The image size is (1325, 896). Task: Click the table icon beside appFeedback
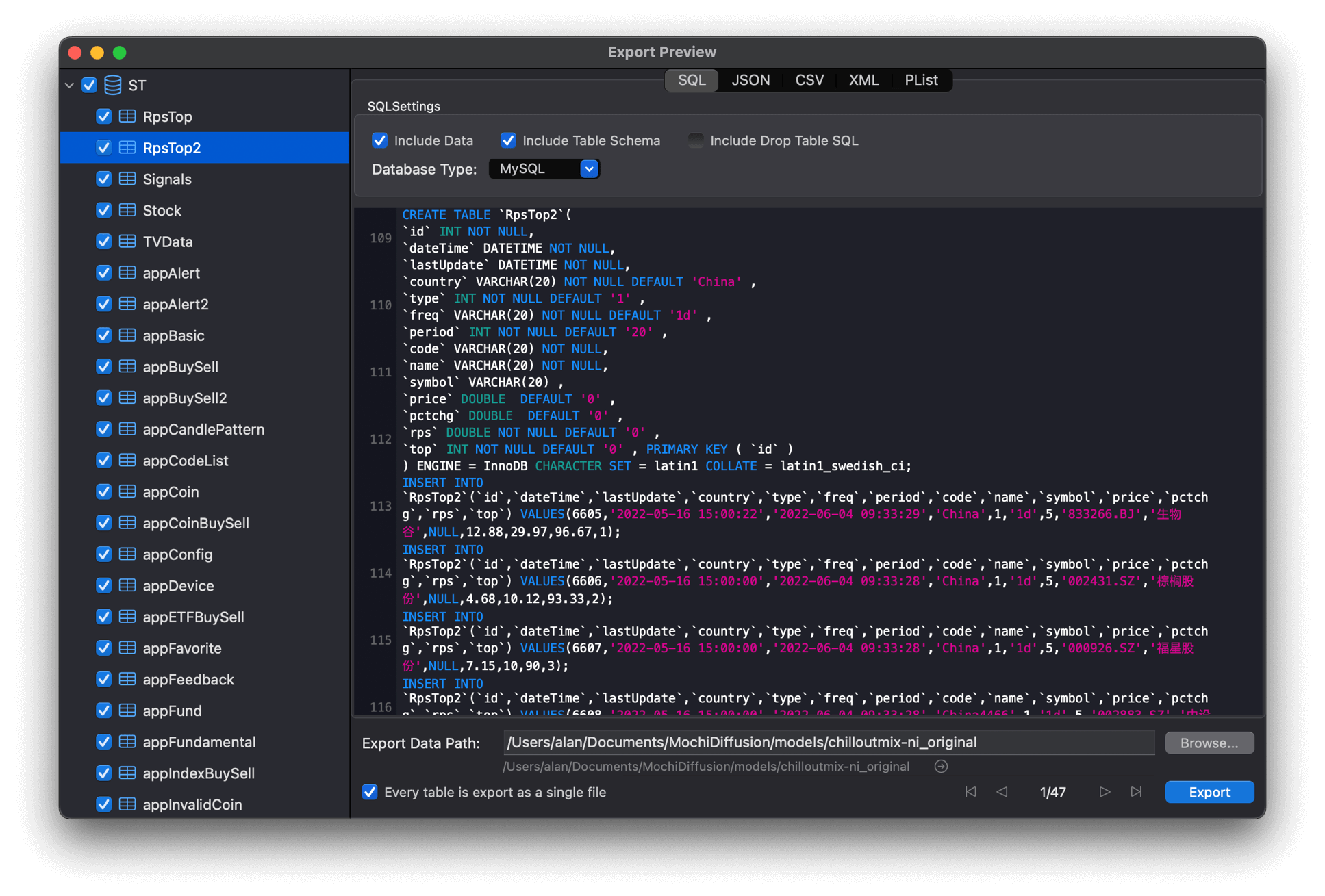pyautogui.click(x=127, y=679)
